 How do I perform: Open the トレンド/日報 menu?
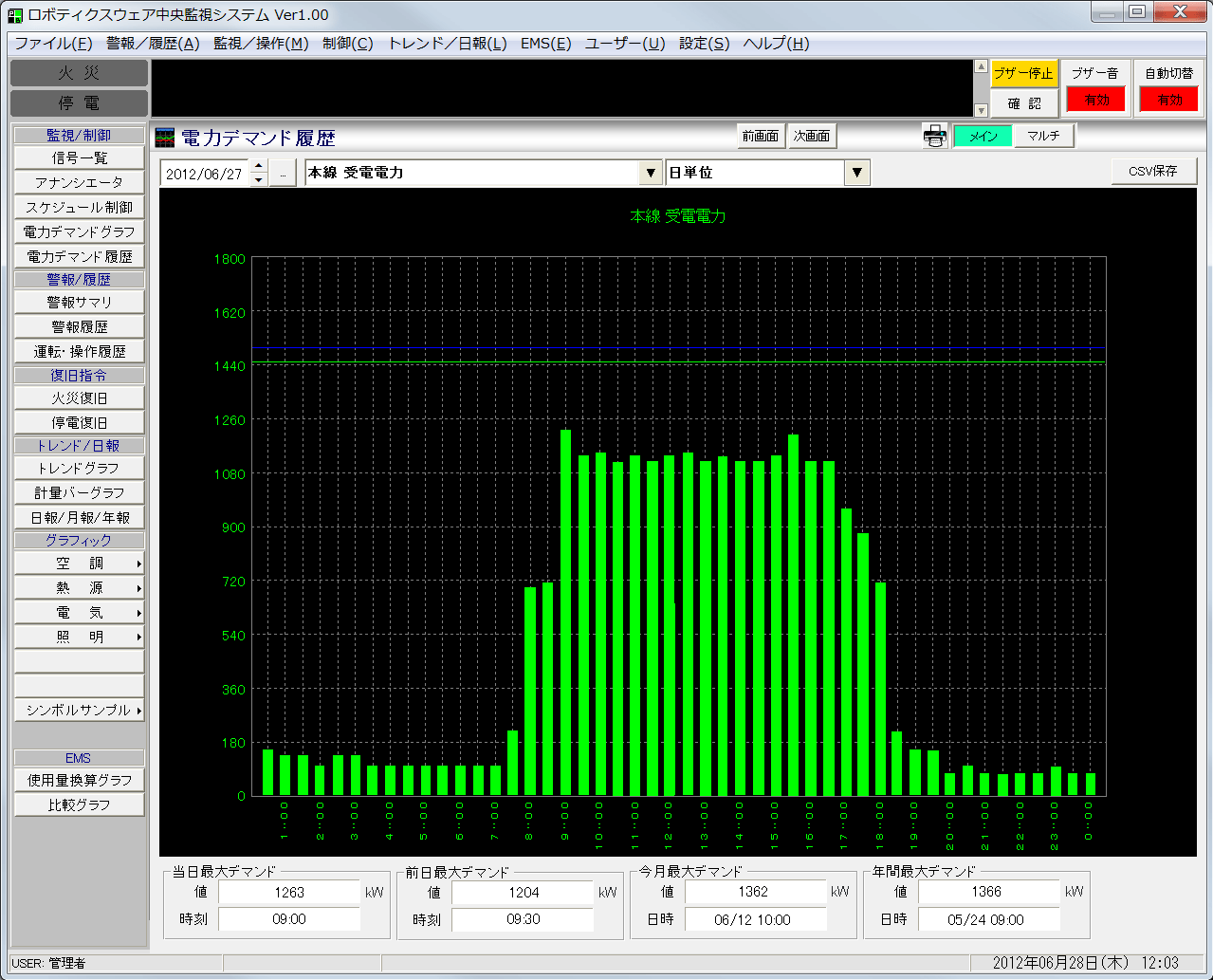pyautogui.click(x=447, y=44)
